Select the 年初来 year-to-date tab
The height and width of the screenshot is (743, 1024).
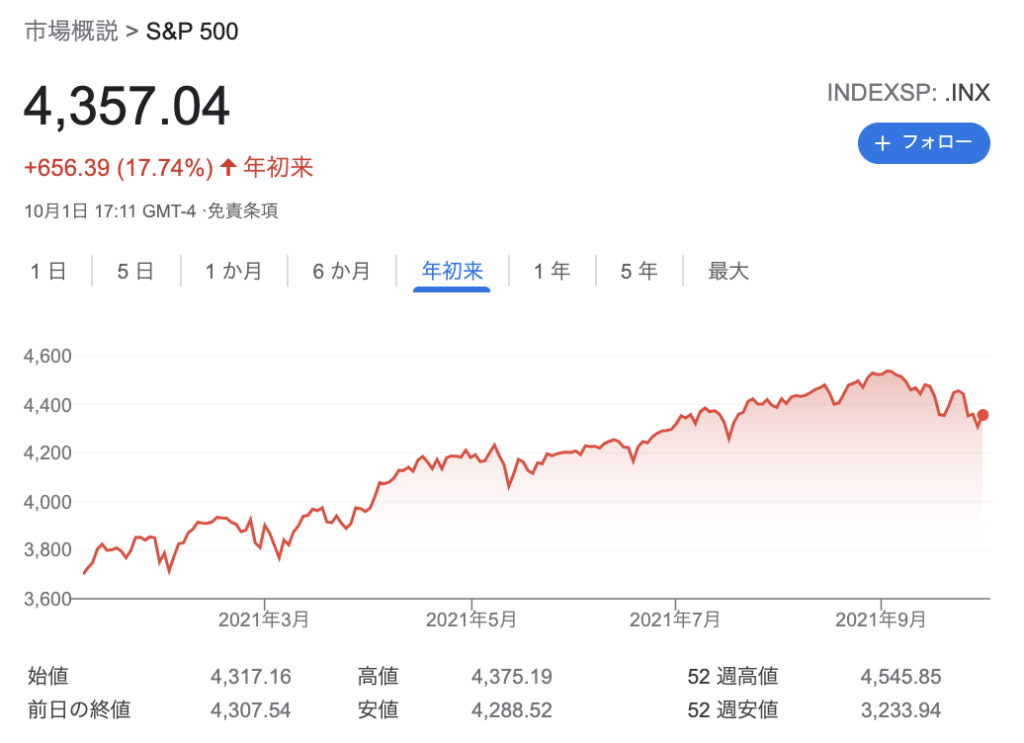pyautogui.click(x=452, y=271)
